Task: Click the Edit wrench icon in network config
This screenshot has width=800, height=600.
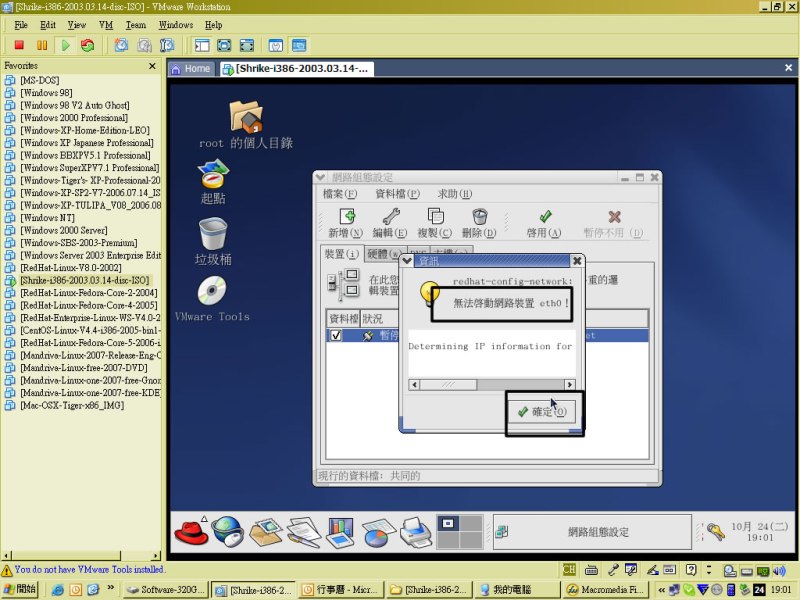Action: pos(391,216)
